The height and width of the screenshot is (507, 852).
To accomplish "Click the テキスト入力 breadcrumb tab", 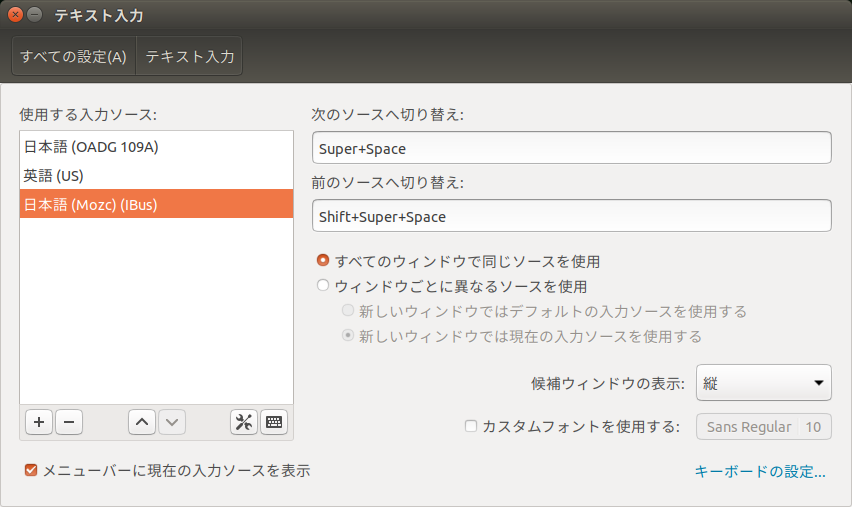I will click(x=190, y=57).
